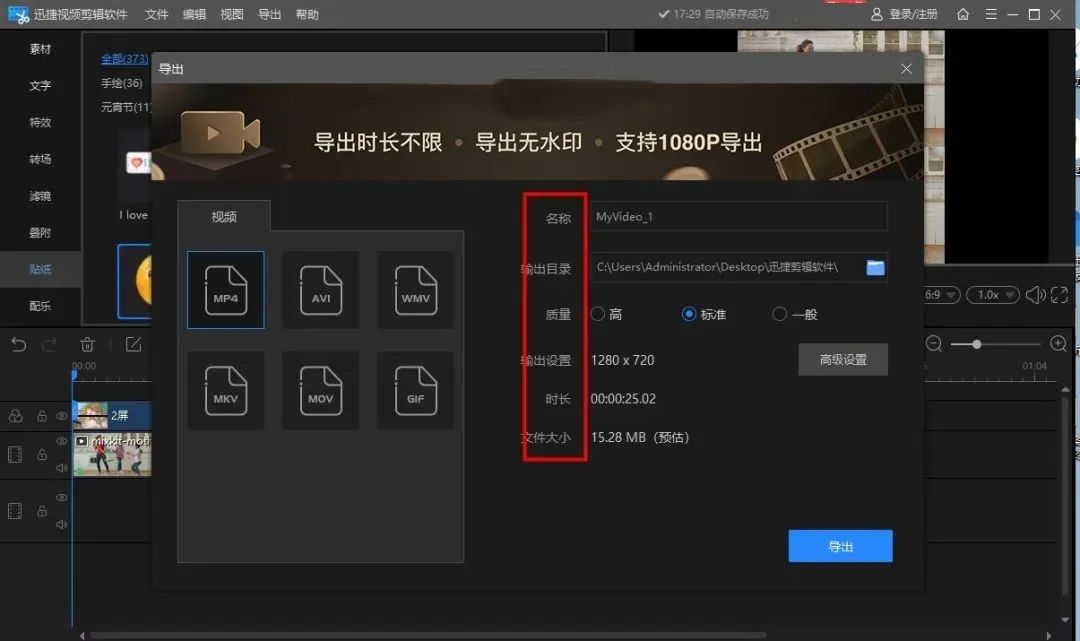The width and height of the screenshot is (1080, 641).
Task: Choose 高 quality for export
Action: tap(598, 313)
